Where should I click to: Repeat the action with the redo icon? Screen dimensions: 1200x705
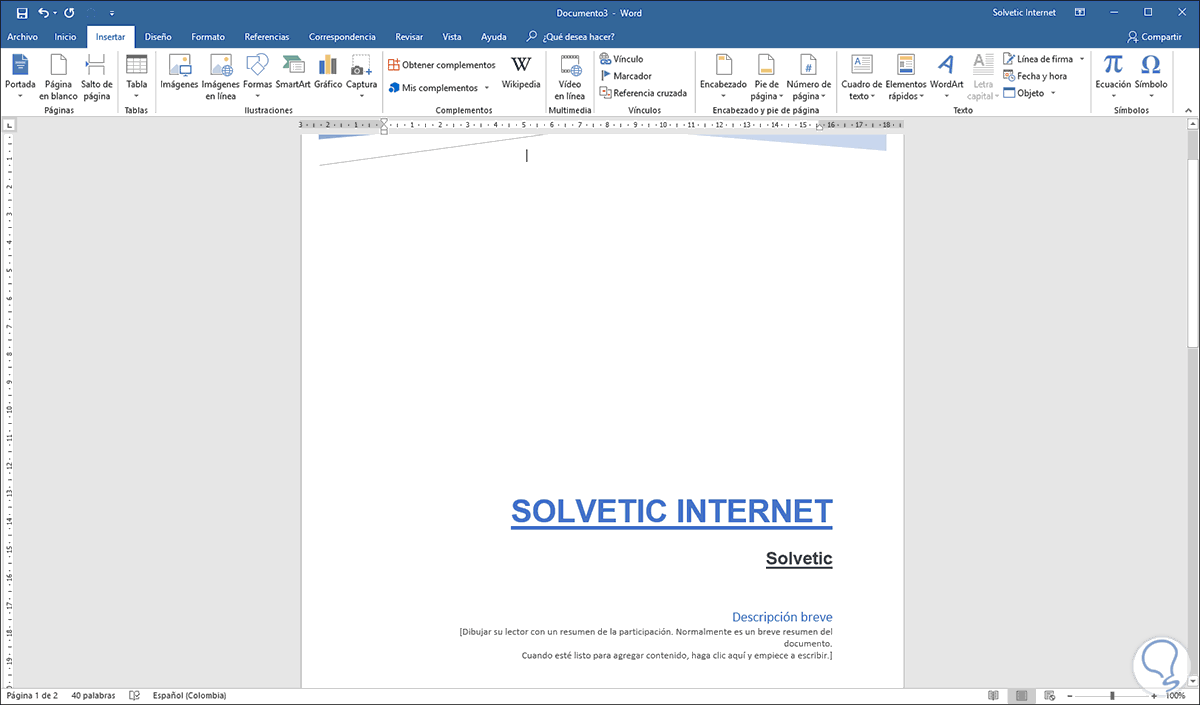click(69, 13)
